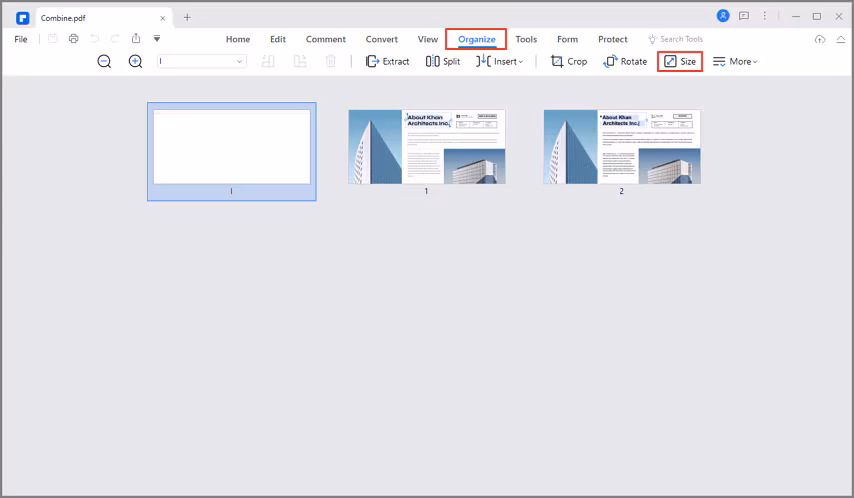The height and width of the screenshot is (498, 854).
Task: Select the Extract pages tool
Action: tap(387, 62)
